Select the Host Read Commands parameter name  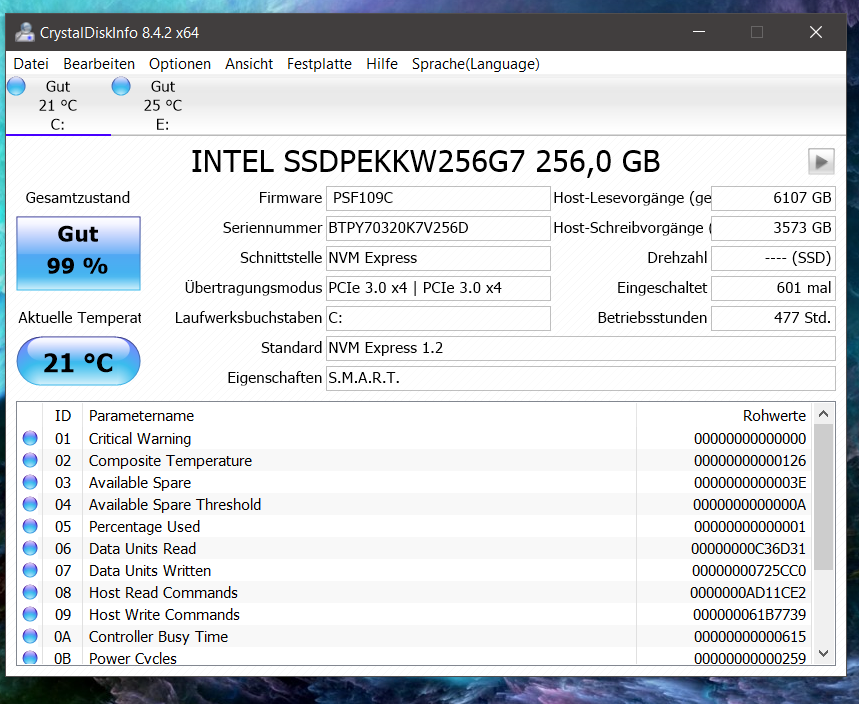tap(163, 593)
